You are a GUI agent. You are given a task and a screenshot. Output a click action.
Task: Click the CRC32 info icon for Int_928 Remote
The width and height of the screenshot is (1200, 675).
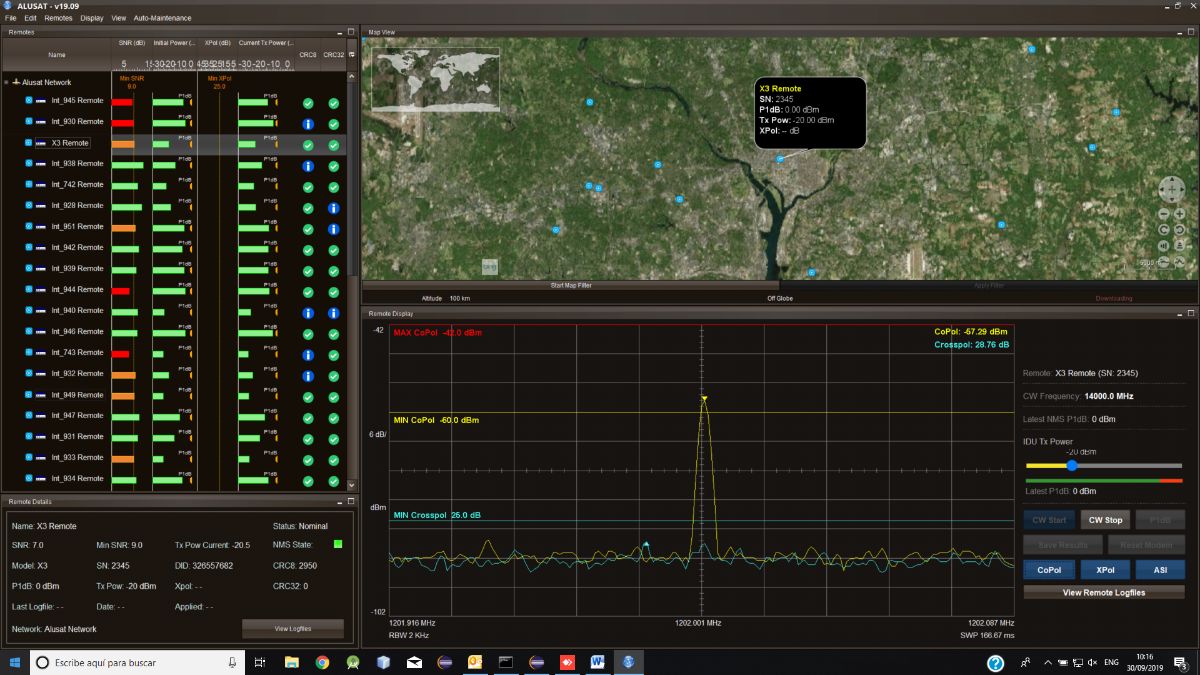pos(334,208)
